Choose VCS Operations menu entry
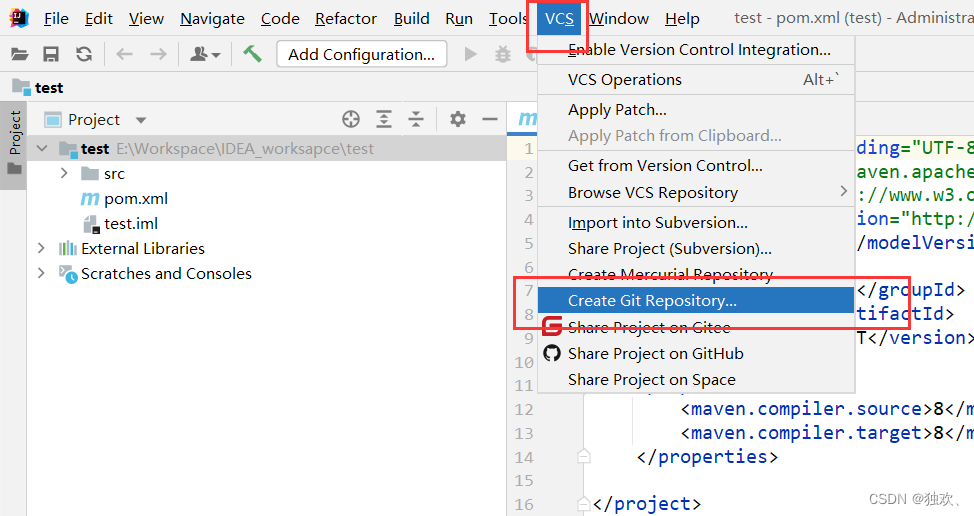The width and height of the screenshot is (974, 516). pyautogui.click(x=696, y=80)
